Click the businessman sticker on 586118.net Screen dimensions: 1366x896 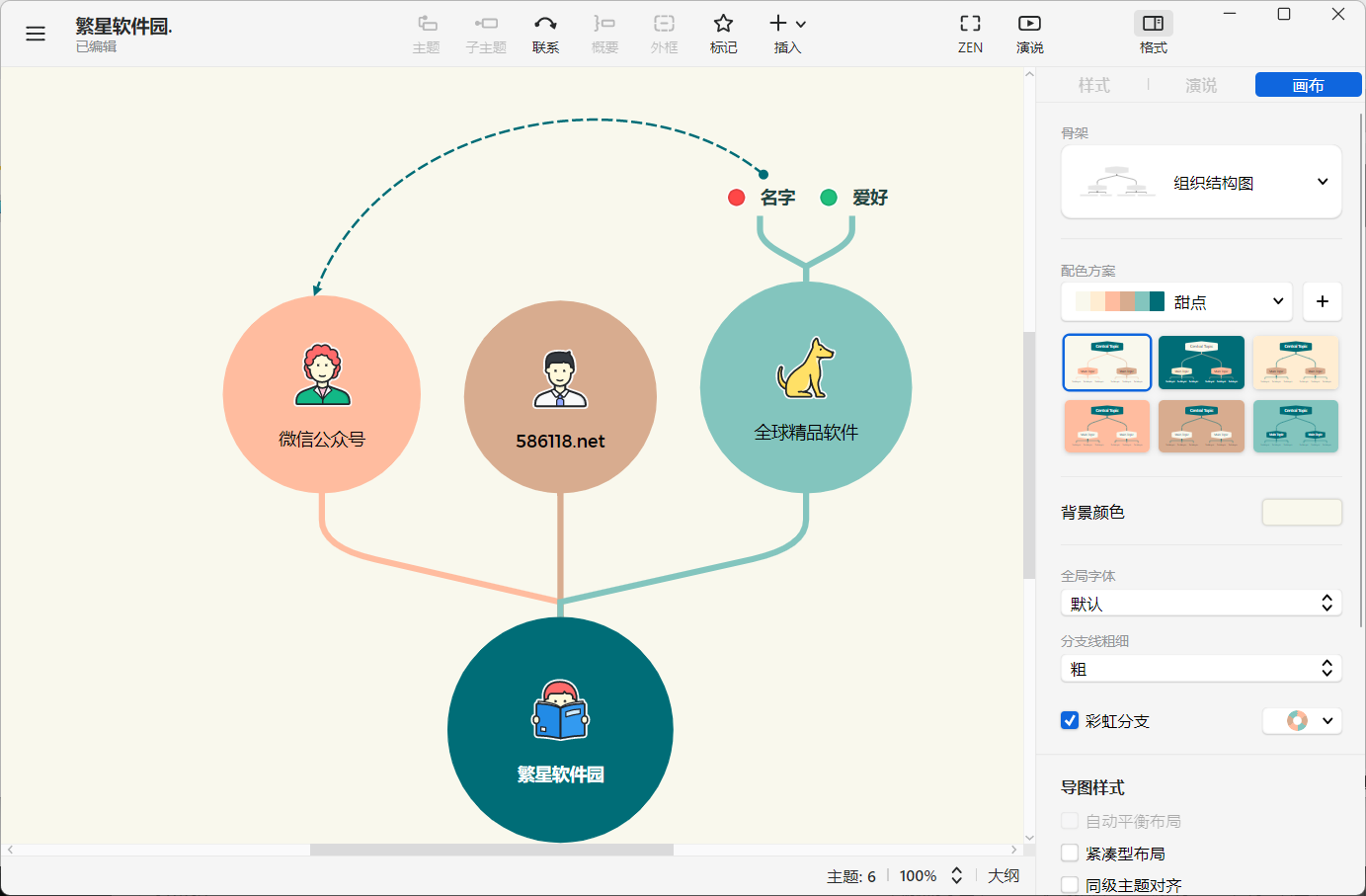tap(560, 379)
